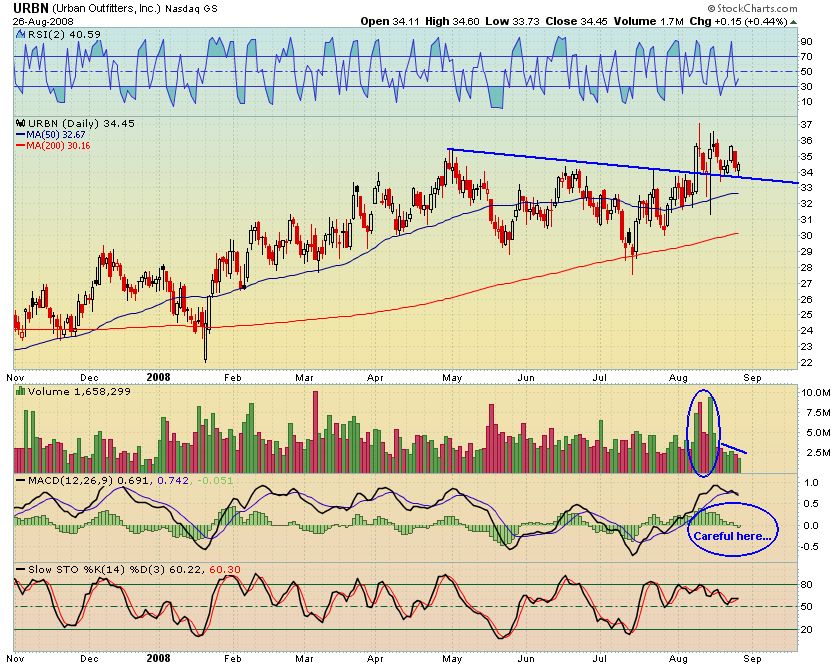This screenshot has width=837, height=665.
Task: Click the candlestick icon beside URBN (Daily)
Action: point(21,123)
